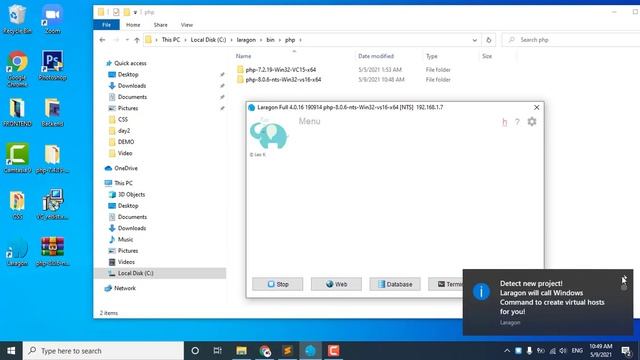Click the bin breadcrumb segment
The height and width of the screenshot is (360, 640).
point(270,40)
